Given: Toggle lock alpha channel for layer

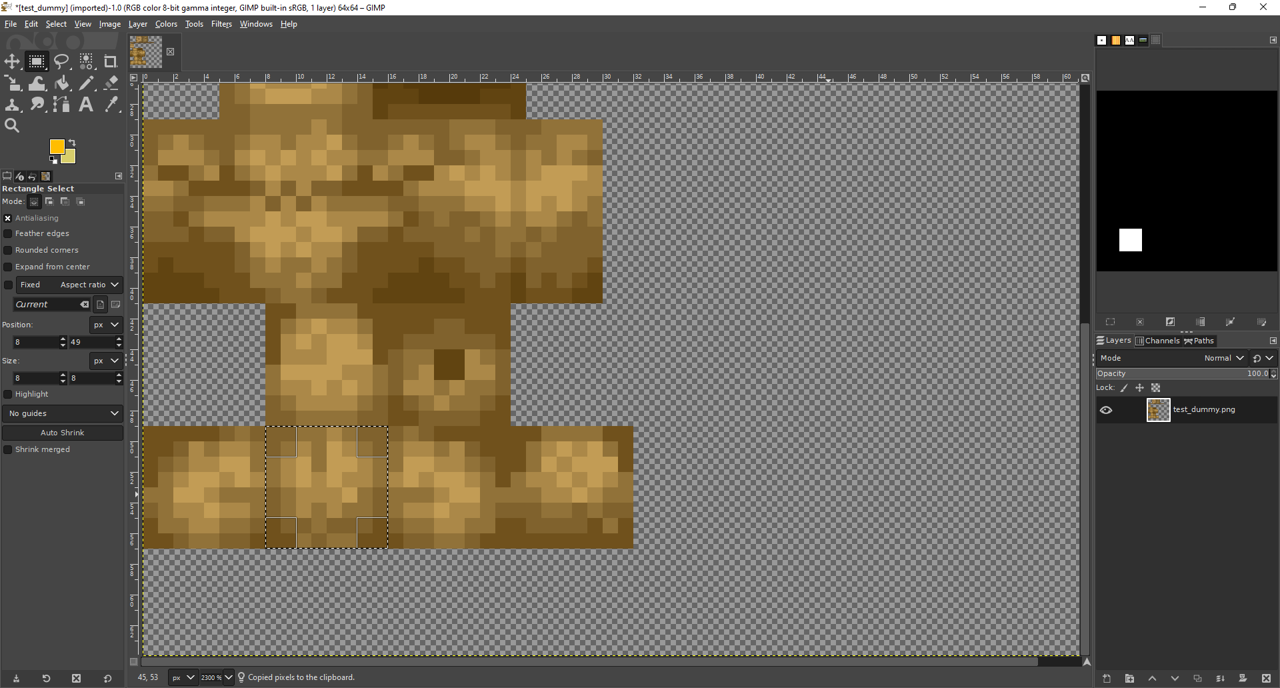Looking at the screenshot, I should click(1156, 388).
